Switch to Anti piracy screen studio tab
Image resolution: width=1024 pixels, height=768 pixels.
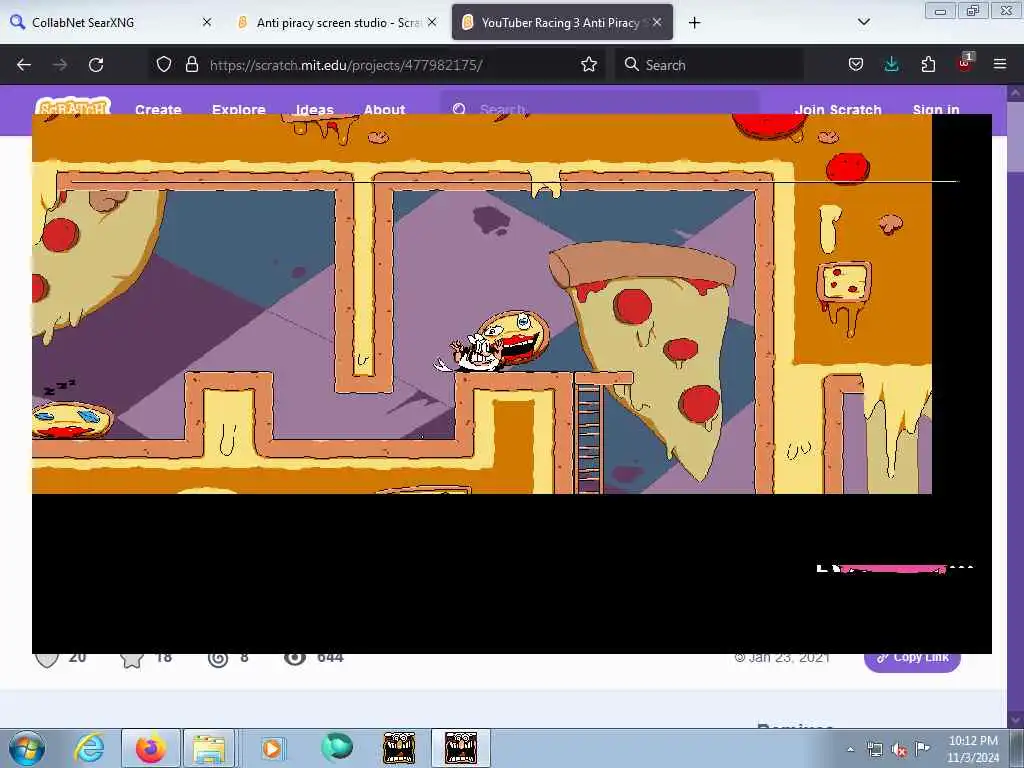338,22
